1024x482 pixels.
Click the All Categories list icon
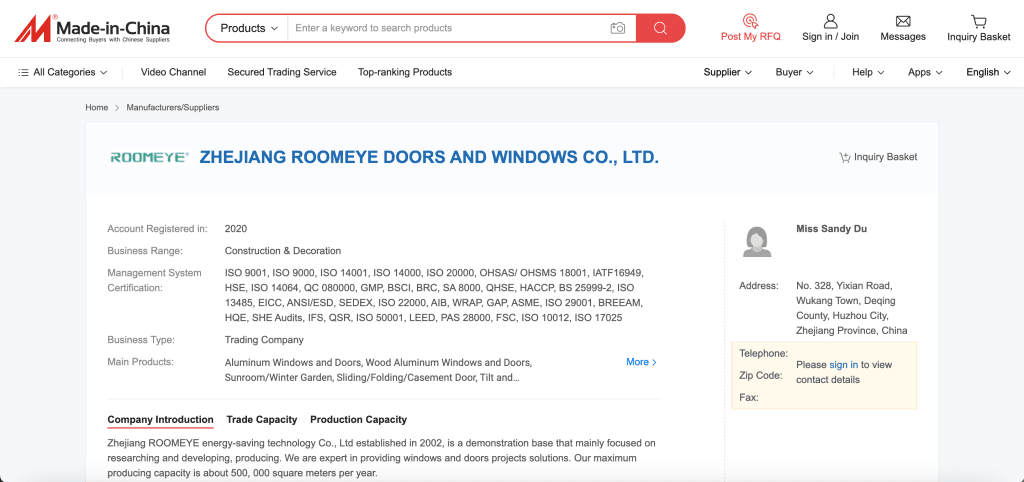(24, 72)
